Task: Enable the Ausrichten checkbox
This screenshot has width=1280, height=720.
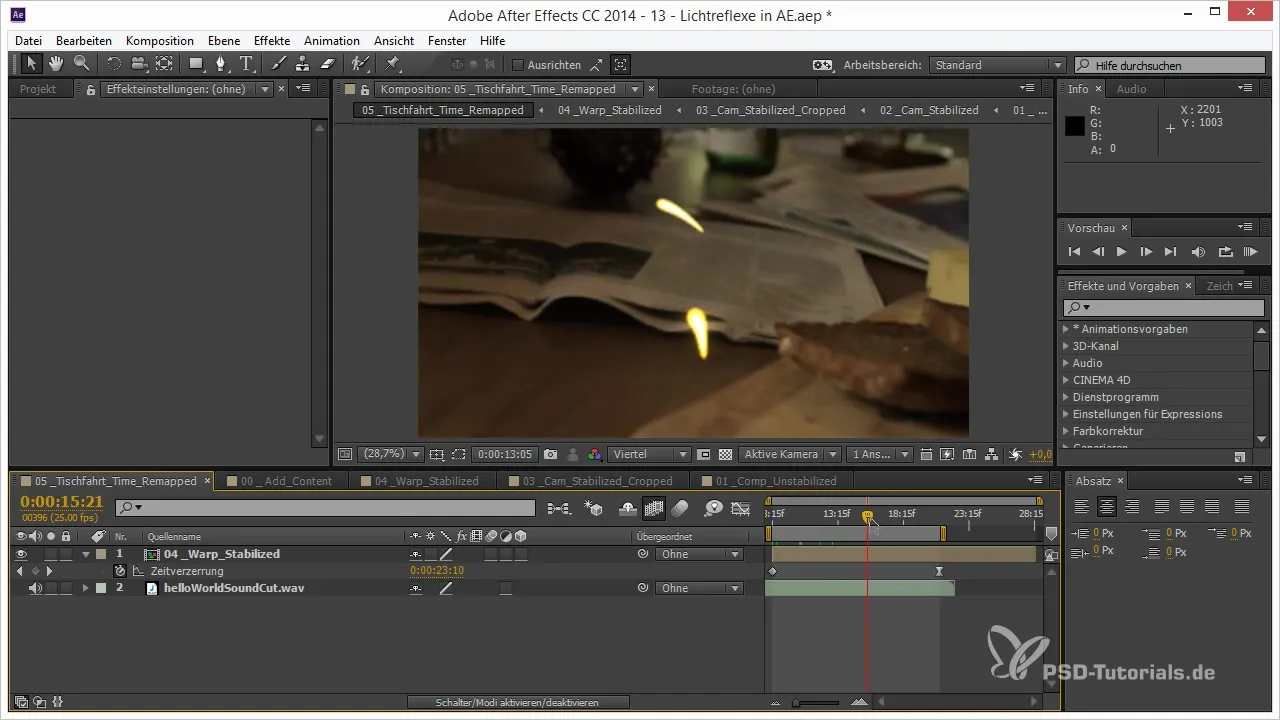Action: click(518, 65)
